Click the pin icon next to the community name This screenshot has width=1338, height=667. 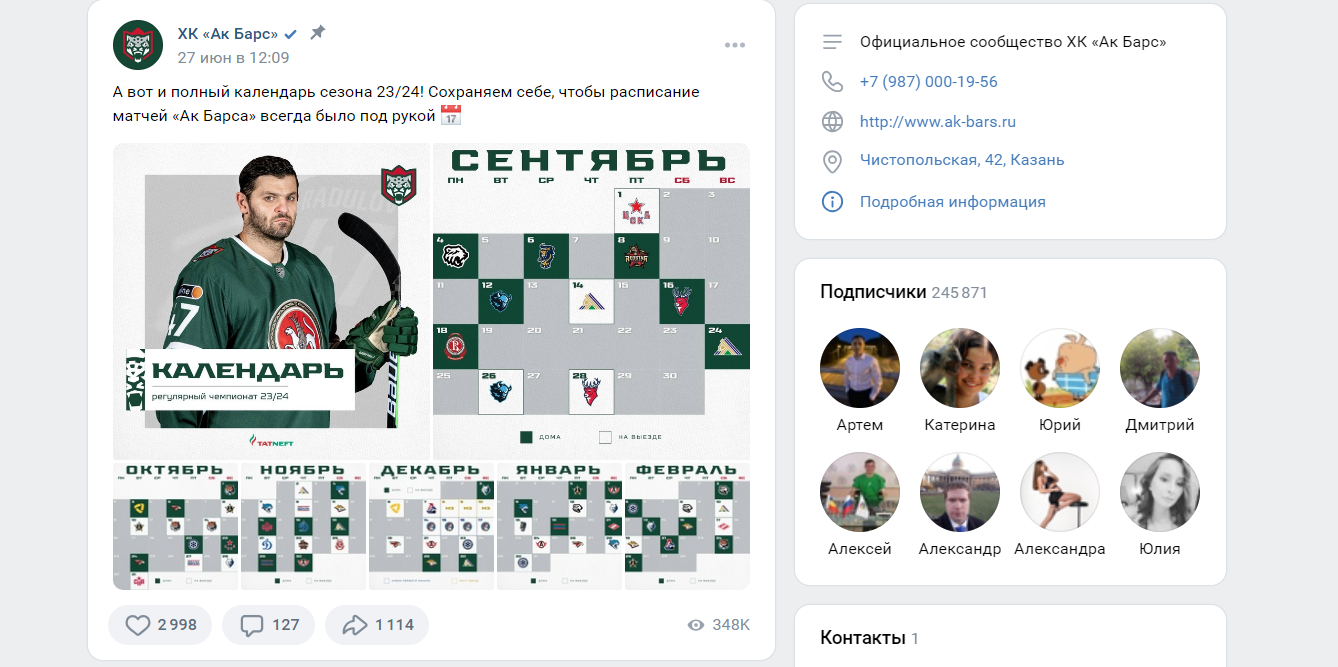(x=317, y=33)
